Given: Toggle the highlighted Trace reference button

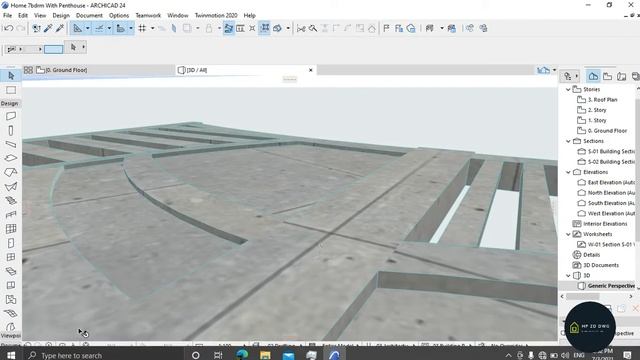Looking at the screenshot, I should [229, 28].
